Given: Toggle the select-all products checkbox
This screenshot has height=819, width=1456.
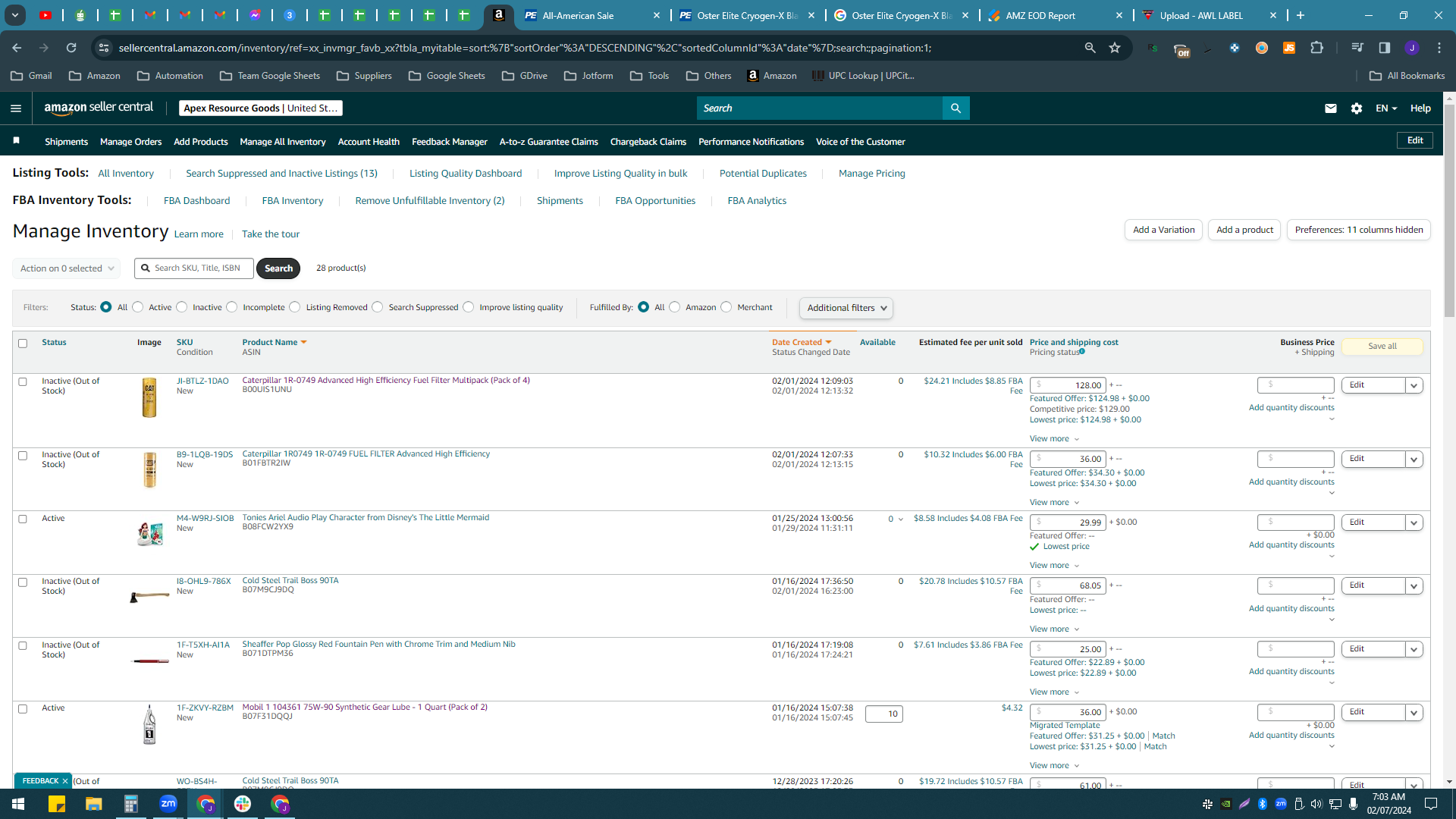Looking at the screenshot, I should click(23, 344).
